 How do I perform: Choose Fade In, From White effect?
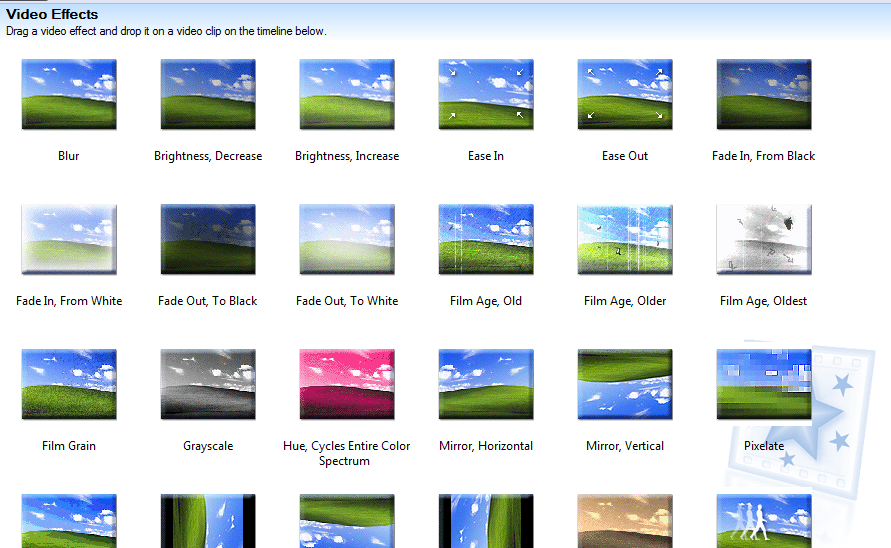[69, 239]
